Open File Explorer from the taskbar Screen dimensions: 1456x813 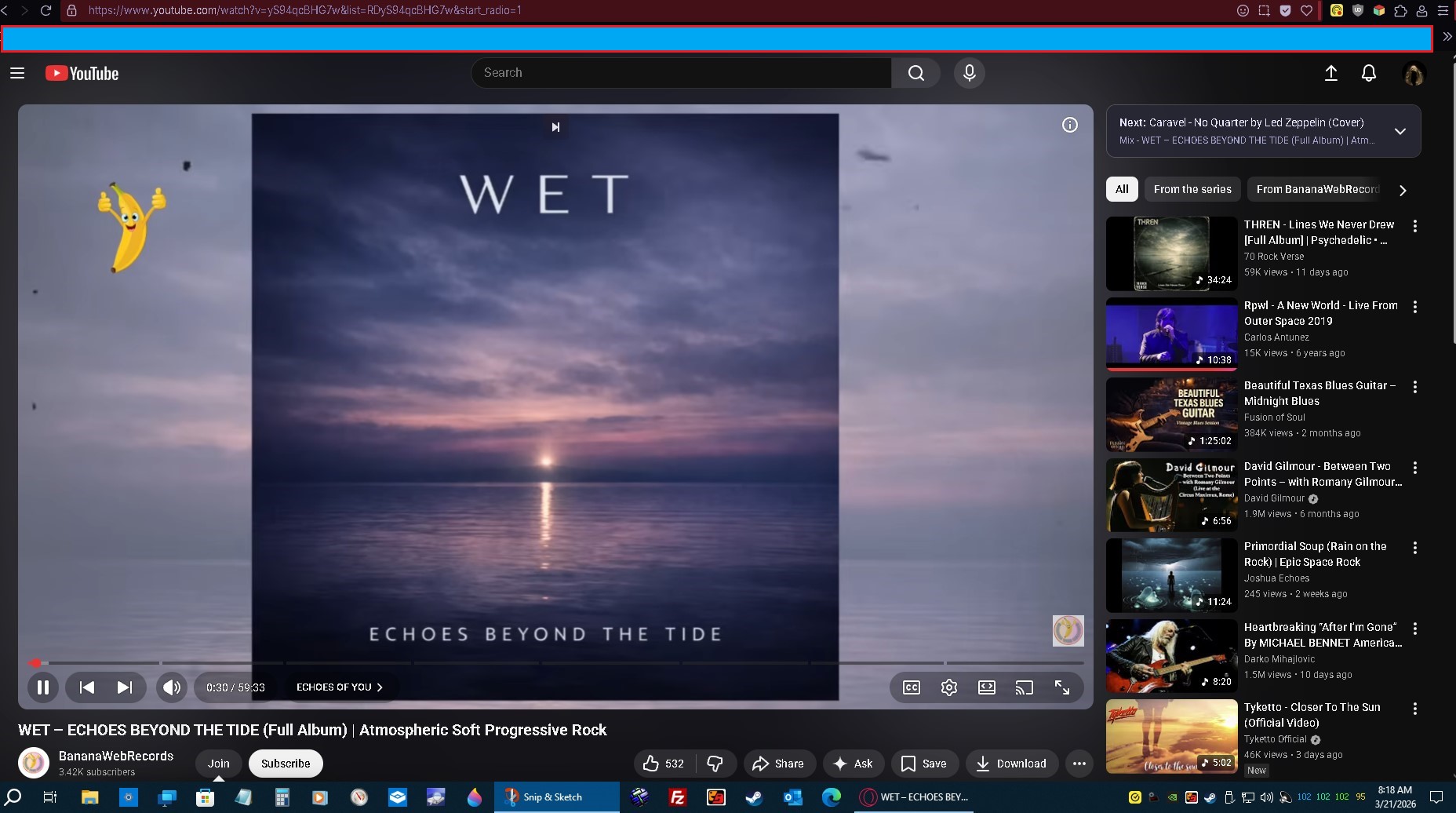pos(89,797)
